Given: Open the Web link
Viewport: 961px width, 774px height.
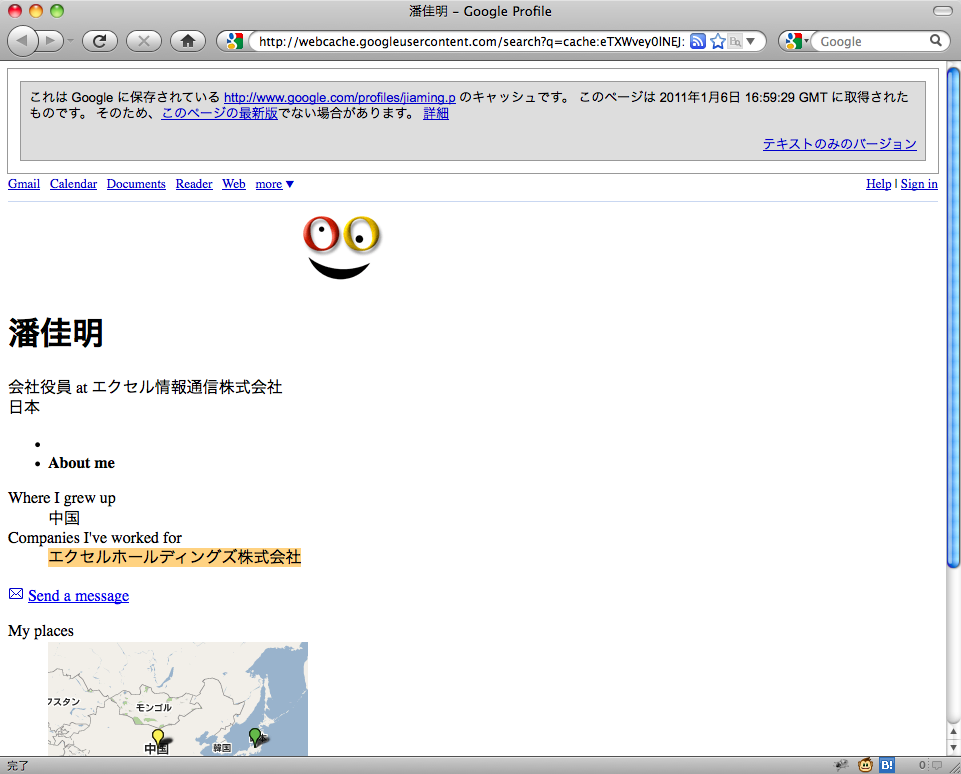Looking at the screenshot, I should coord(234,184).
